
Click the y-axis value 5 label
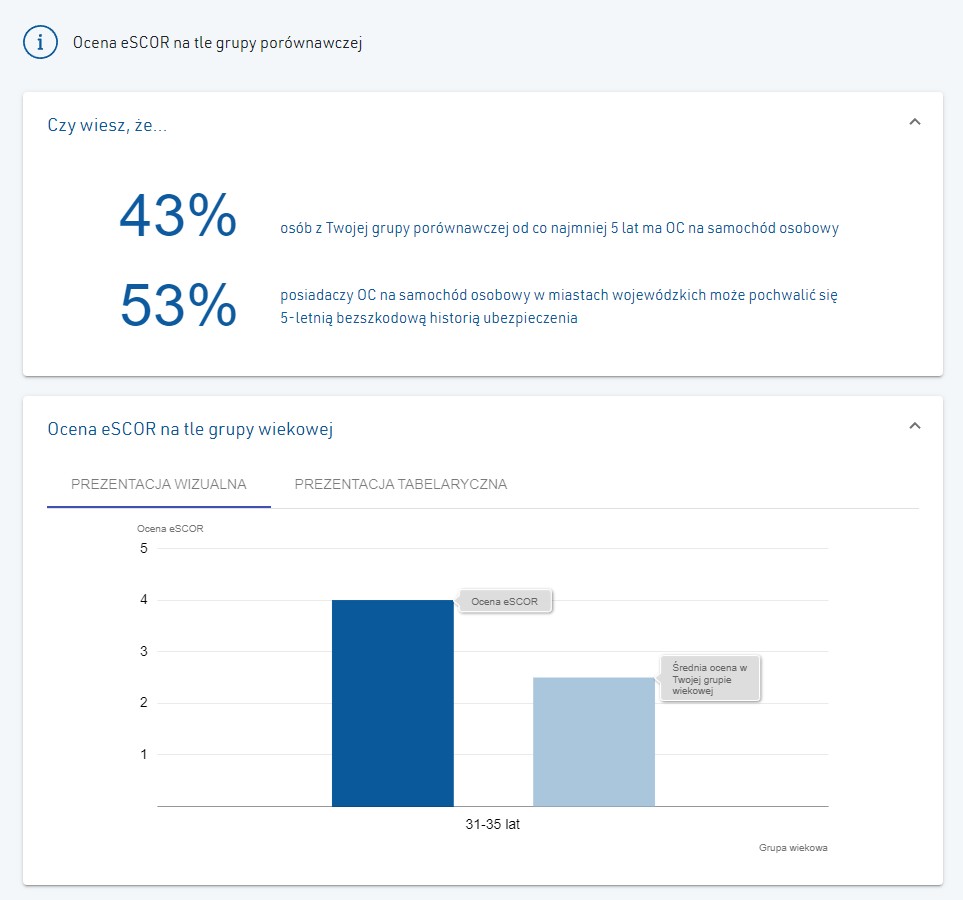(x=144, y=548)
